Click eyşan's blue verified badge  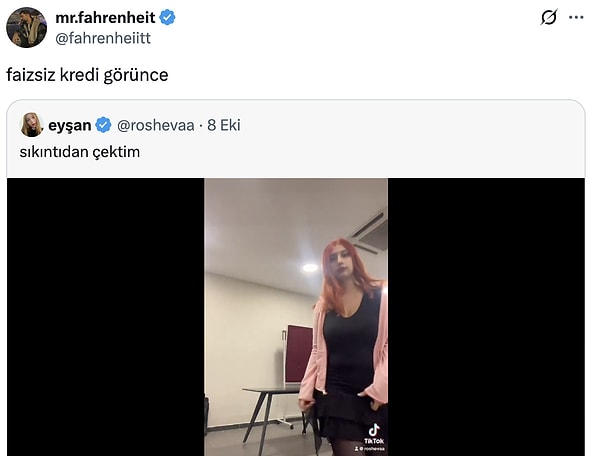pyautogui.click(x=103, y=125)
